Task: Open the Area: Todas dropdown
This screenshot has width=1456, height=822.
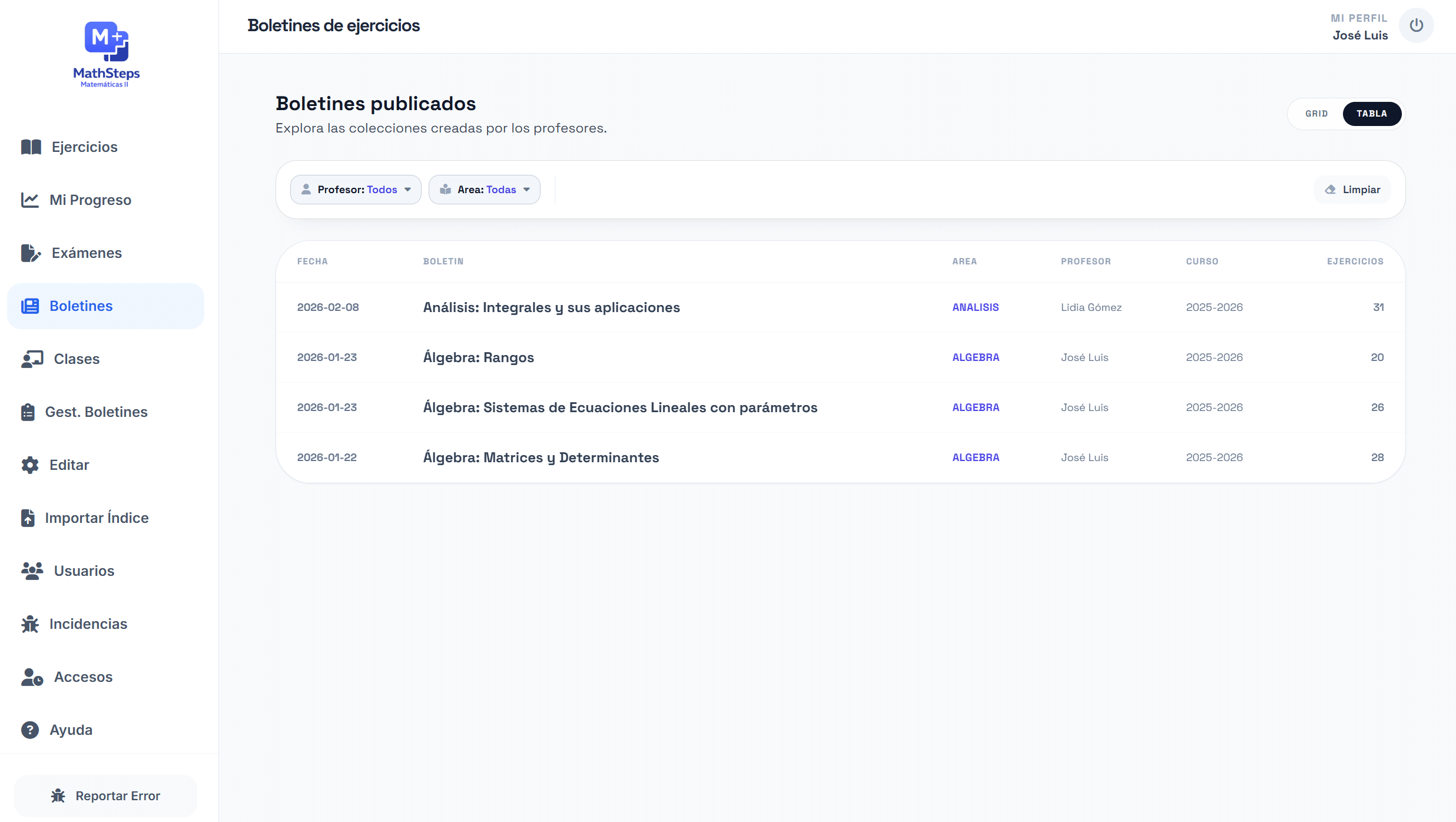Action: 485,190
